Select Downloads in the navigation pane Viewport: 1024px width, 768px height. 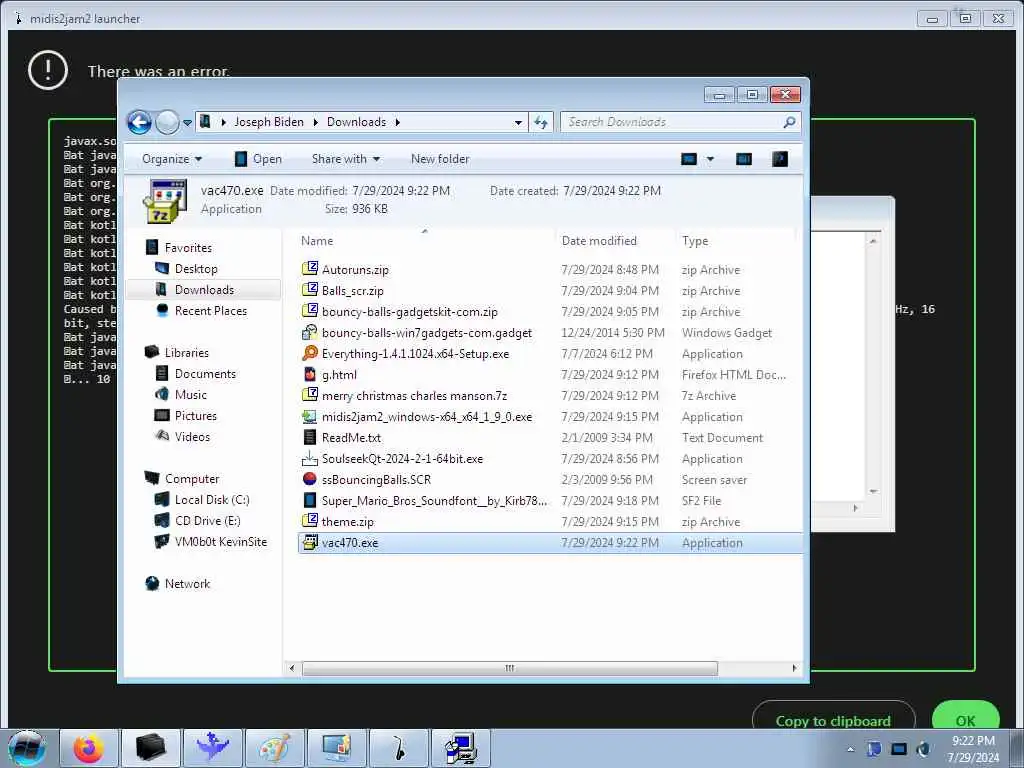pos(204,289)
